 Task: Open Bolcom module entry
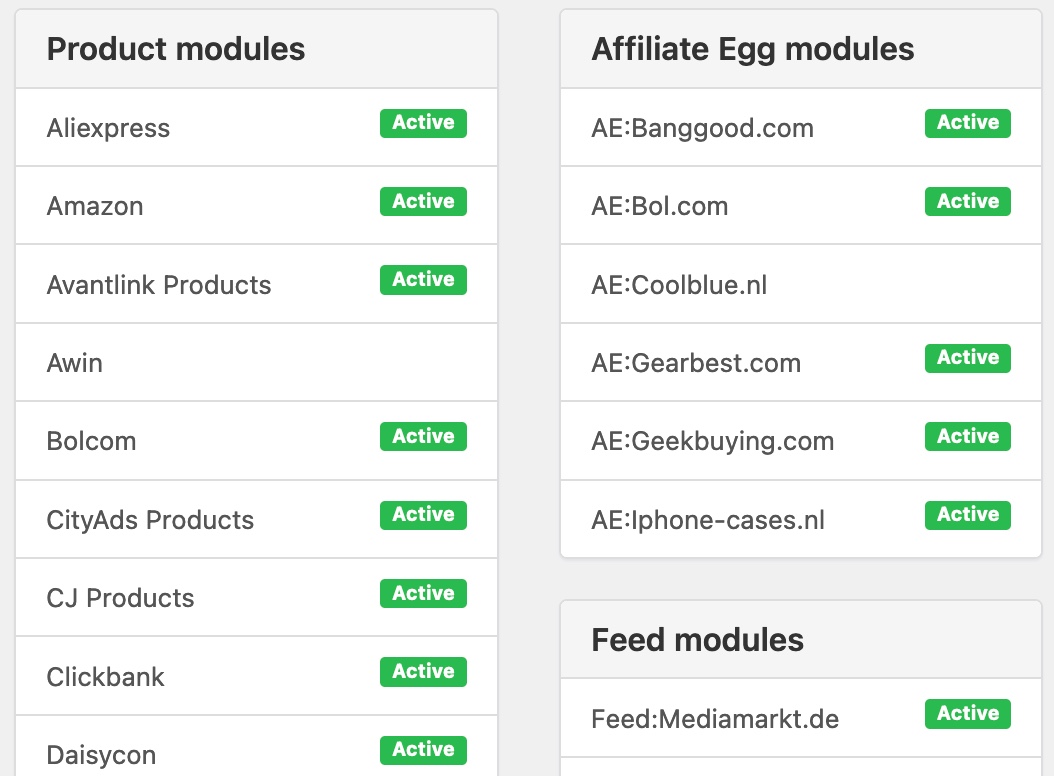coord(91,441)
